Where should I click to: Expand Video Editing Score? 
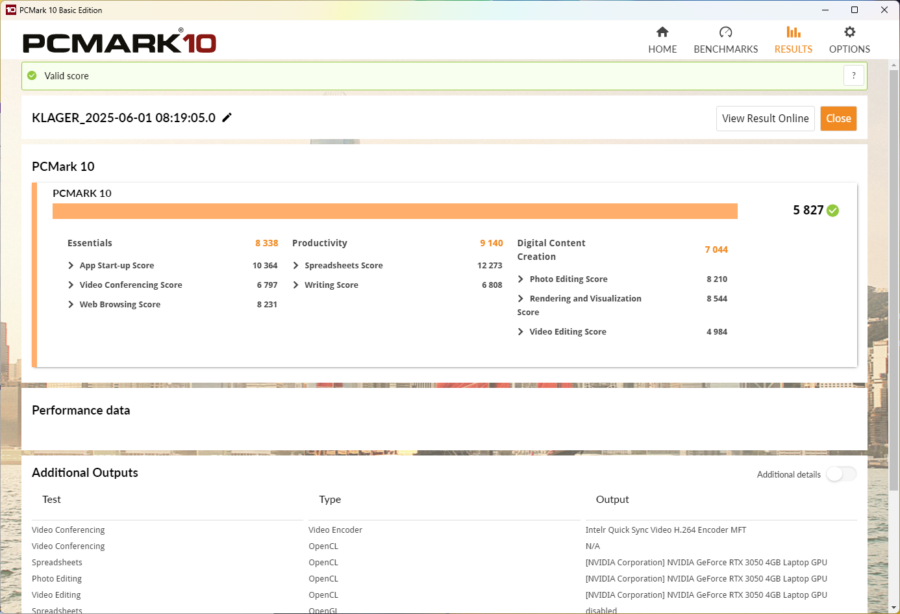coord(521,332)
